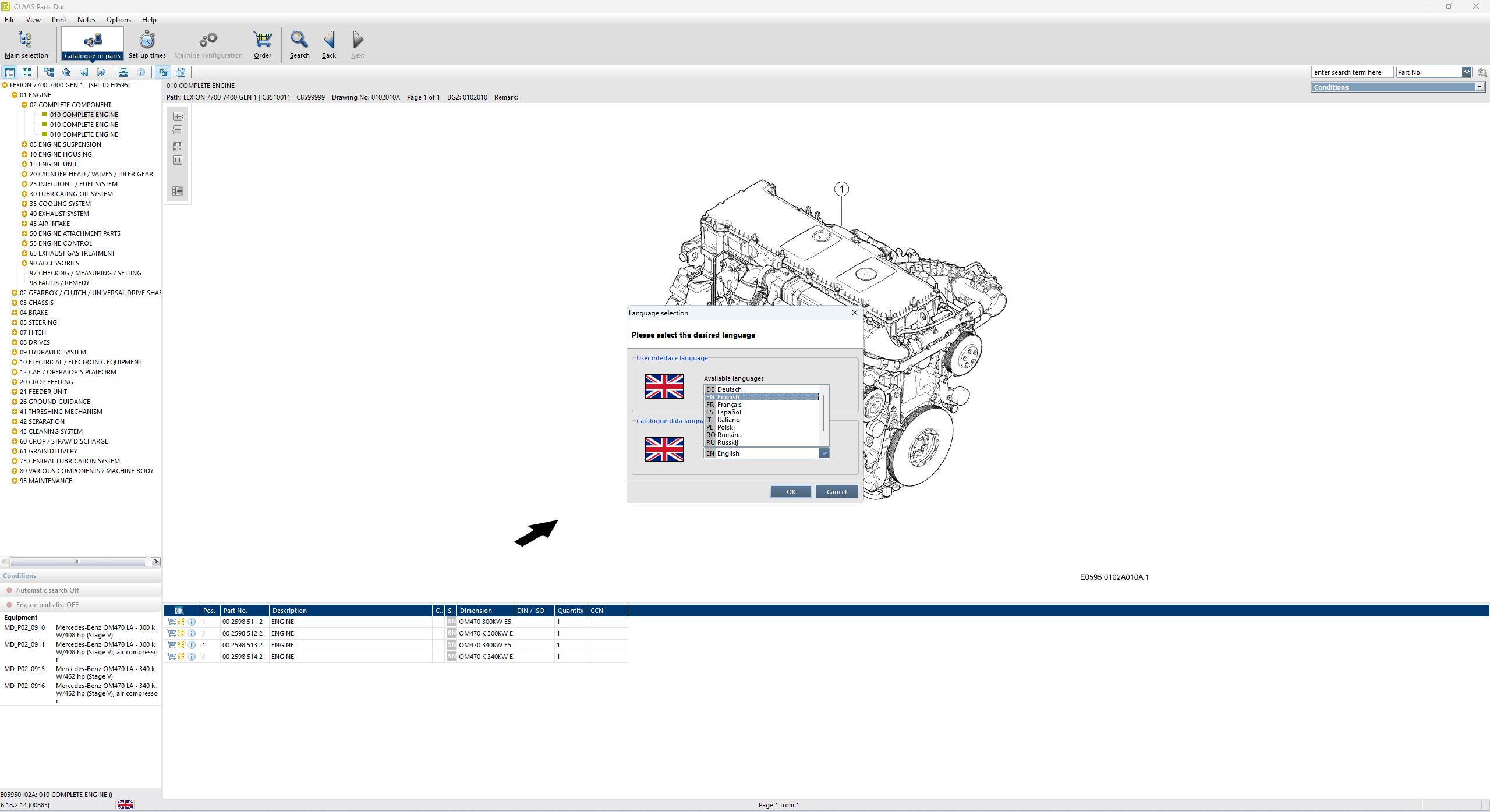Open the Options menu
Viewport: 1490px width, 812px height.
tap(118, 19)
